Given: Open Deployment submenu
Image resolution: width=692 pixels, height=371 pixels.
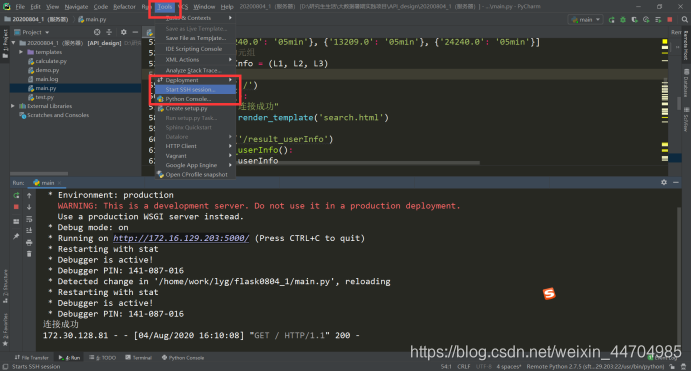Looking at the screenshot, I should tap(196, 80).
